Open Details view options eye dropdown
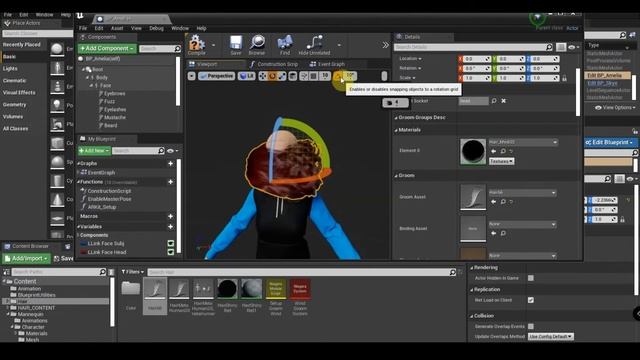Image resolution: width=640 pixels, height=360 pixels. coord(573,47)
